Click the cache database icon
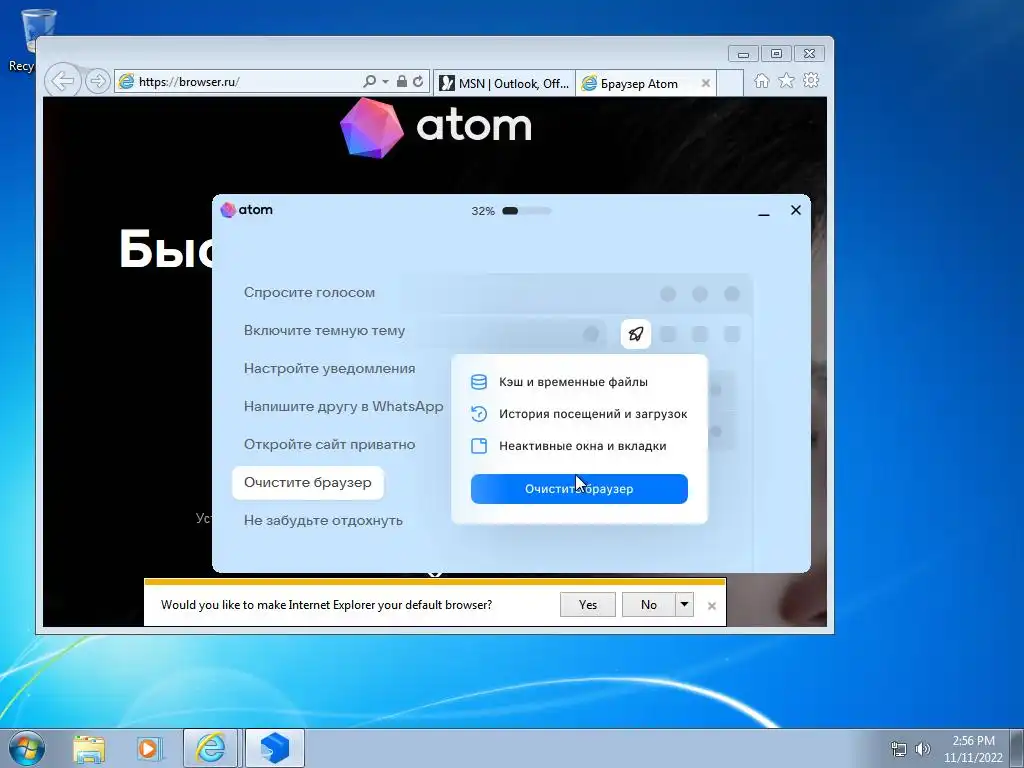1024x768 pixels. 479,382
